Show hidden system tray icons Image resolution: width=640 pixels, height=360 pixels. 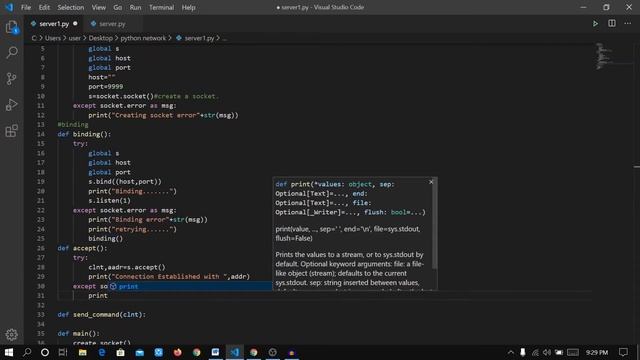pyautogui.click(x=511, y=352)
